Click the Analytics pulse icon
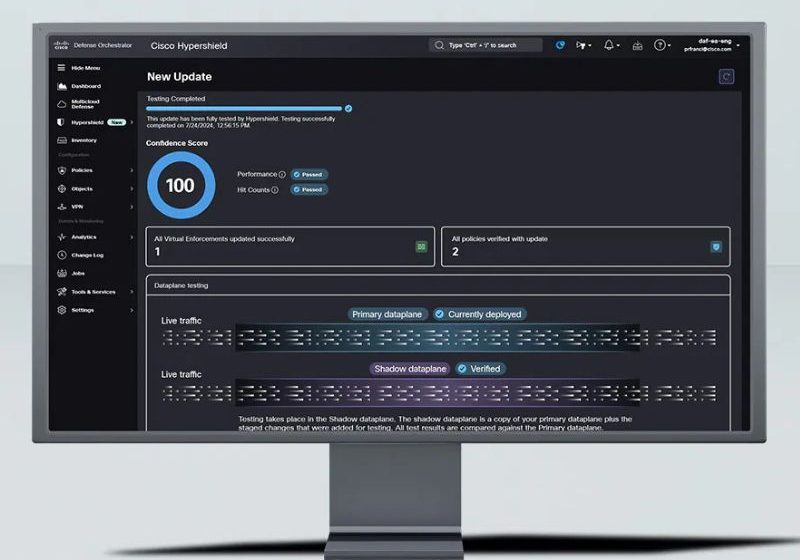The width and height of the screenshot is (800, 560). (x=62, y=237)
